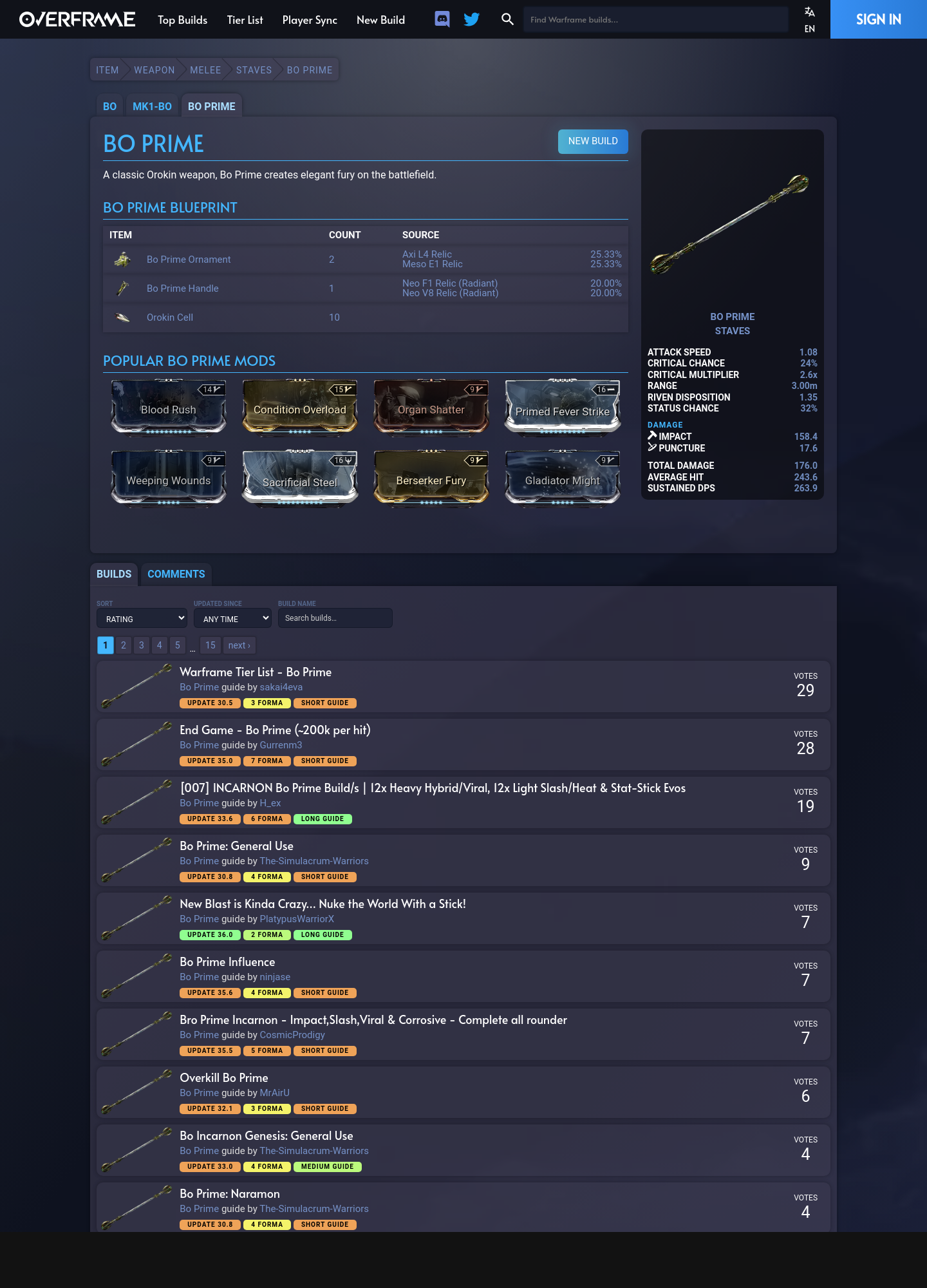Open the language selector icon

[810, 12]
